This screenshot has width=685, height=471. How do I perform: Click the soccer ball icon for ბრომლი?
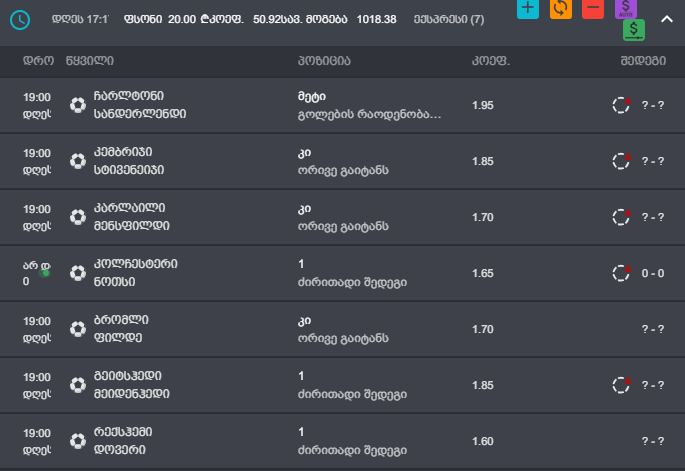tap(78, 329)
